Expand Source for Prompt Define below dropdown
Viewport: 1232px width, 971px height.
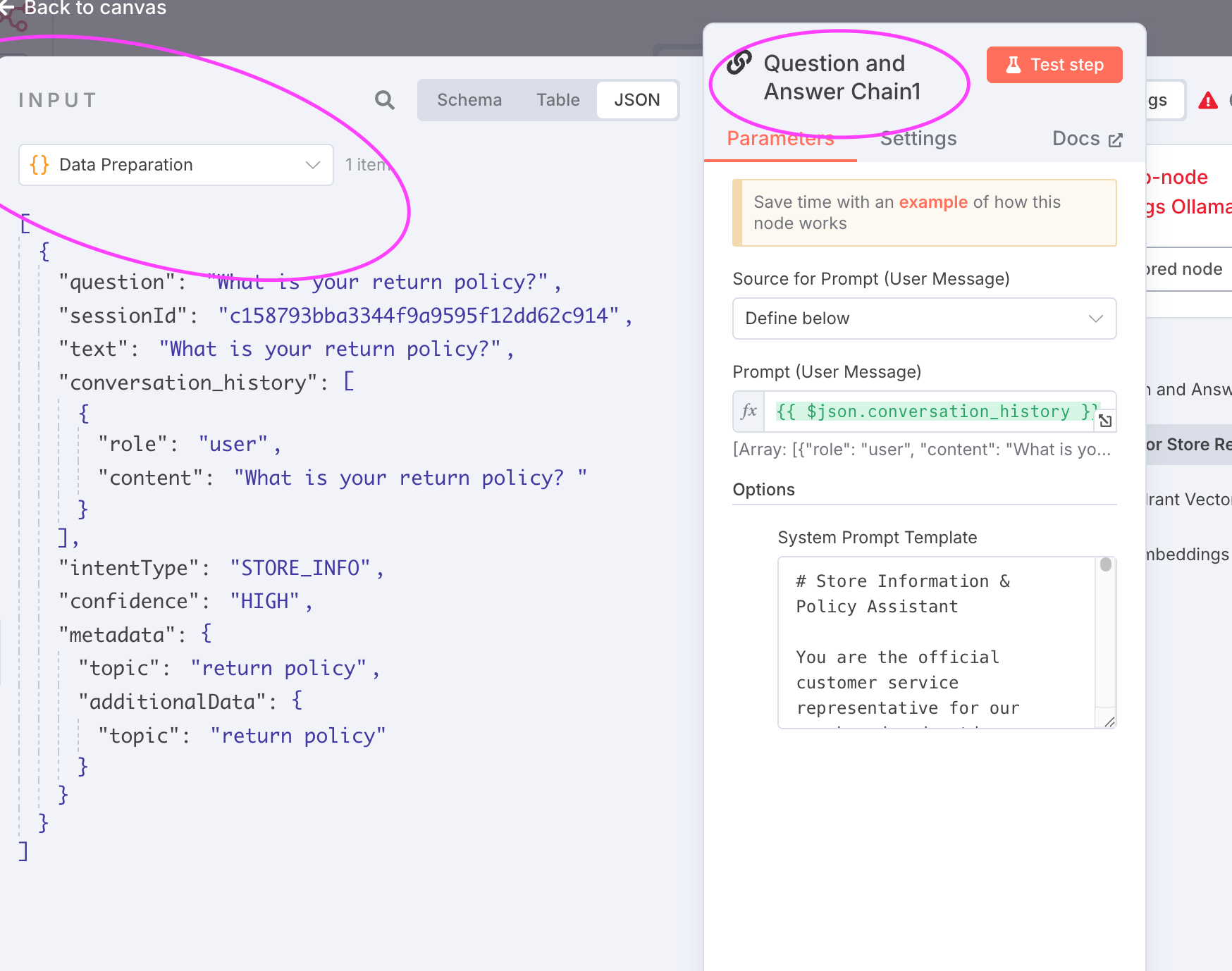pyautogui.click(x=925, y=318)
